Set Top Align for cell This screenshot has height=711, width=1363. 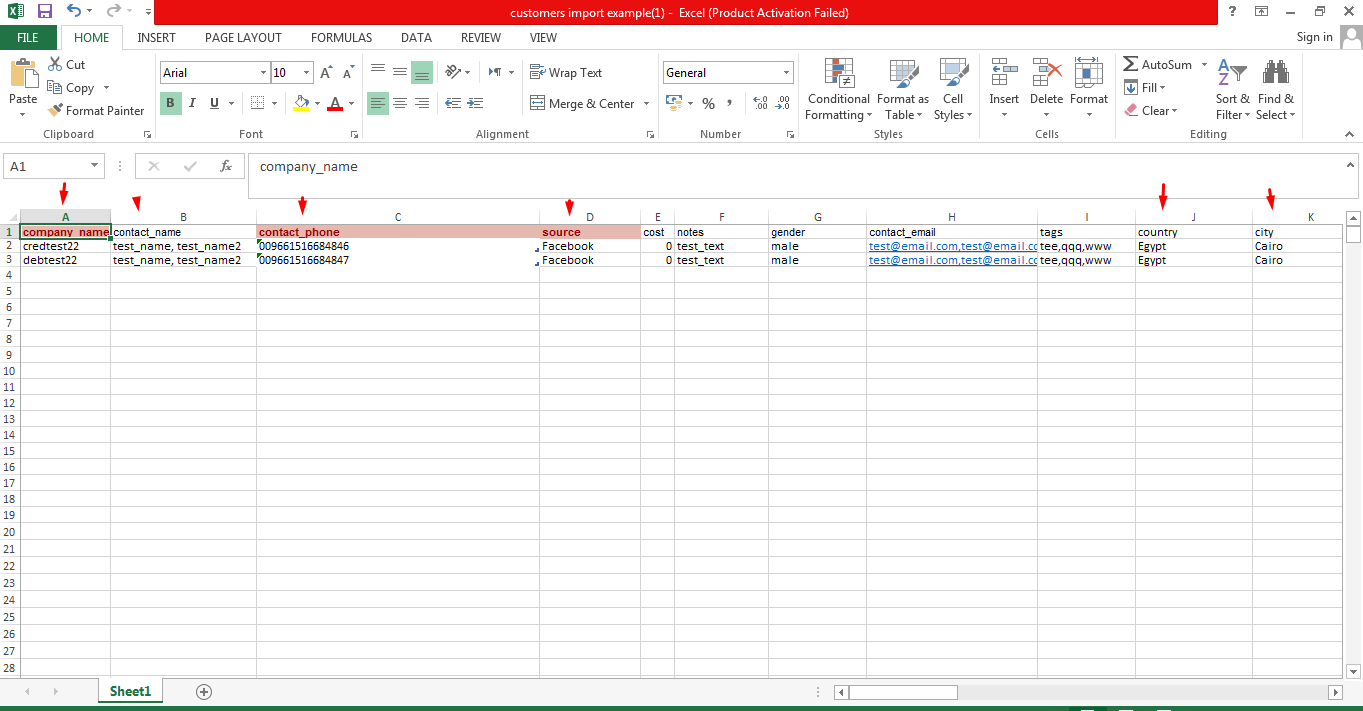377,72
